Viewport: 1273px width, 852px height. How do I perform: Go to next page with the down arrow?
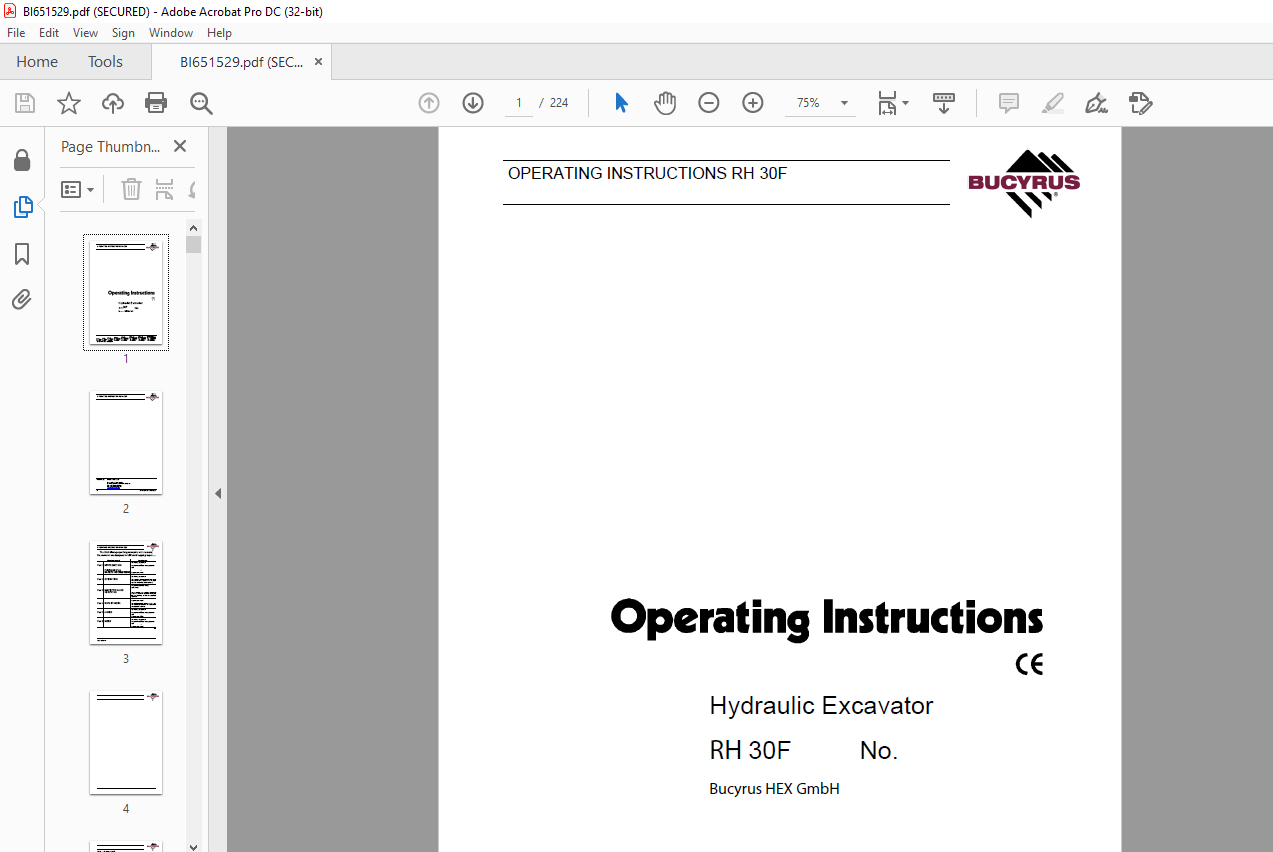(473, 103)
